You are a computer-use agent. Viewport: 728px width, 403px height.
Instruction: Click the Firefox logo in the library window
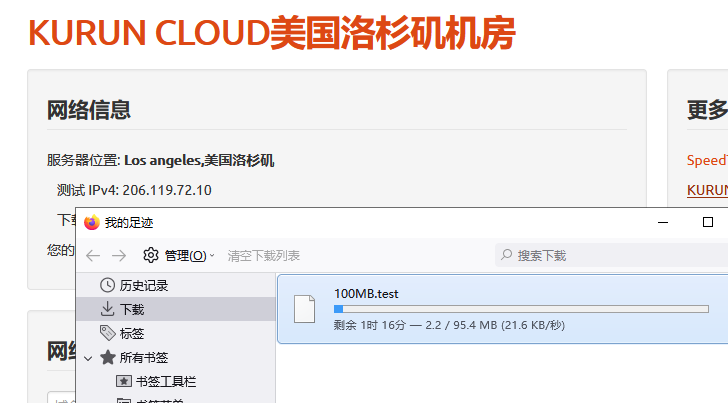click(x=92, y=222)
